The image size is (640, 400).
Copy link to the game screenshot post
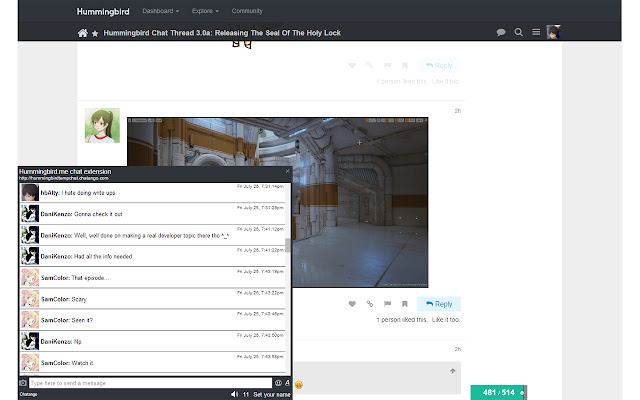370,304
